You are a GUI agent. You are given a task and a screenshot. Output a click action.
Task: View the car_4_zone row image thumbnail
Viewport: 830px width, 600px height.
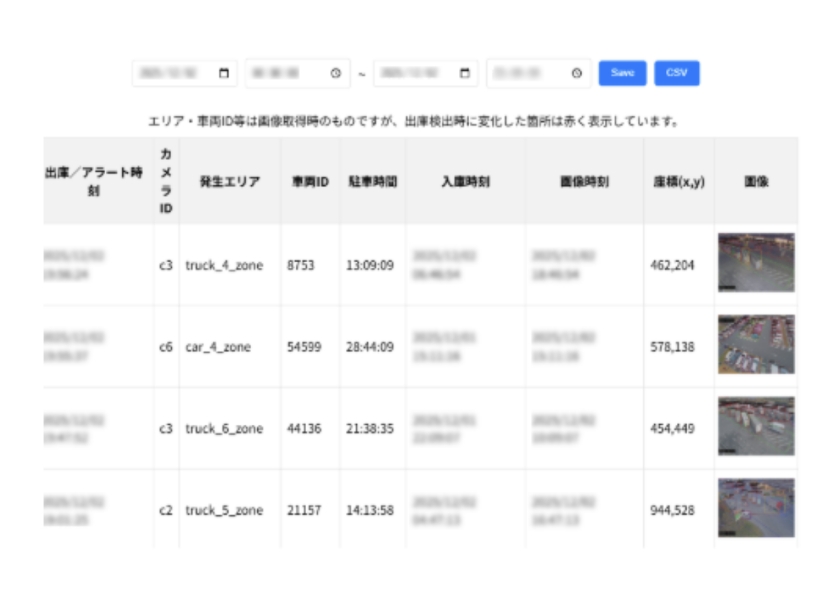[x=756, y=345]
